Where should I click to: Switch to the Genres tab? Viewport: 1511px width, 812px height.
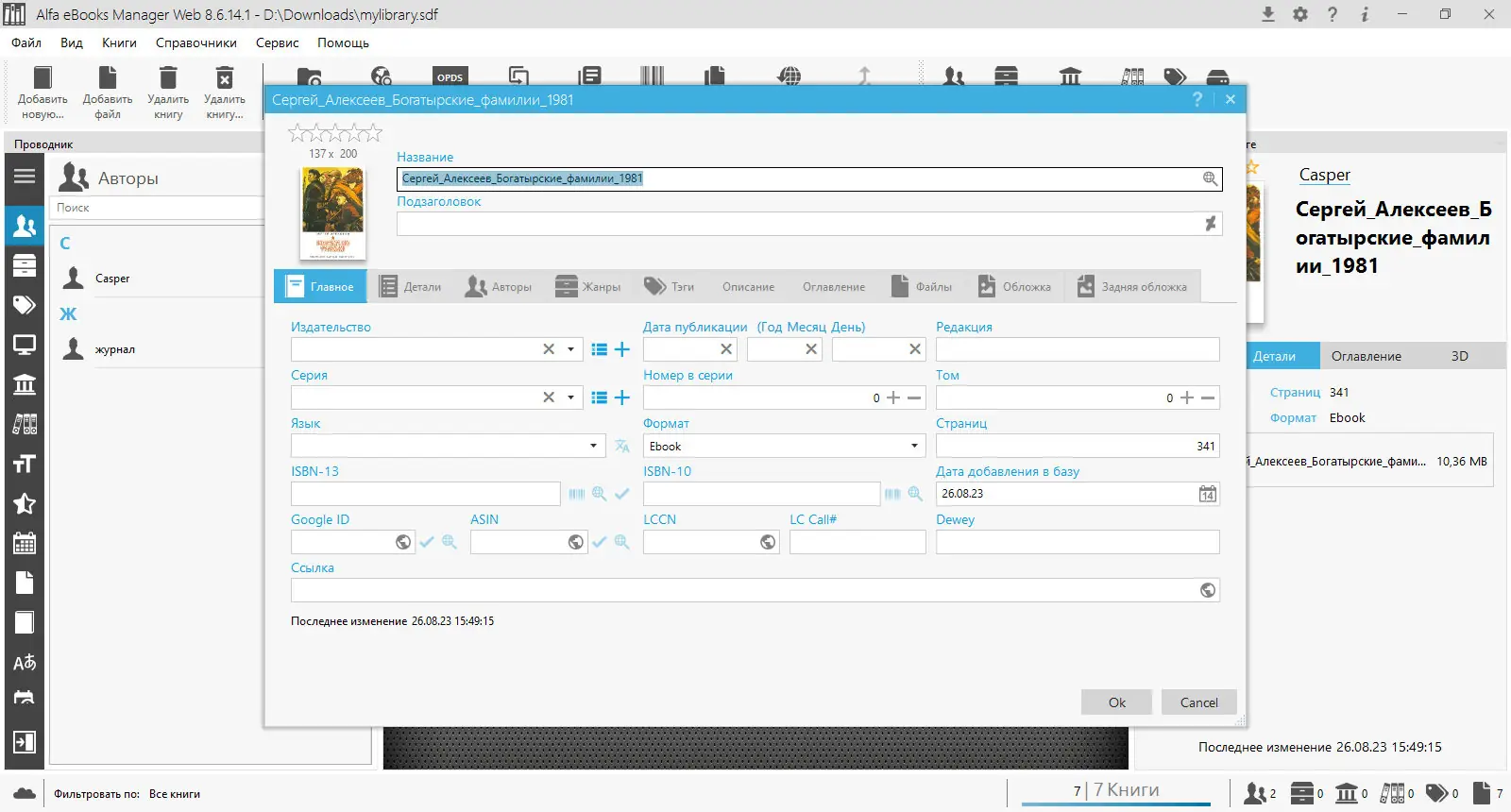[587, 286]
